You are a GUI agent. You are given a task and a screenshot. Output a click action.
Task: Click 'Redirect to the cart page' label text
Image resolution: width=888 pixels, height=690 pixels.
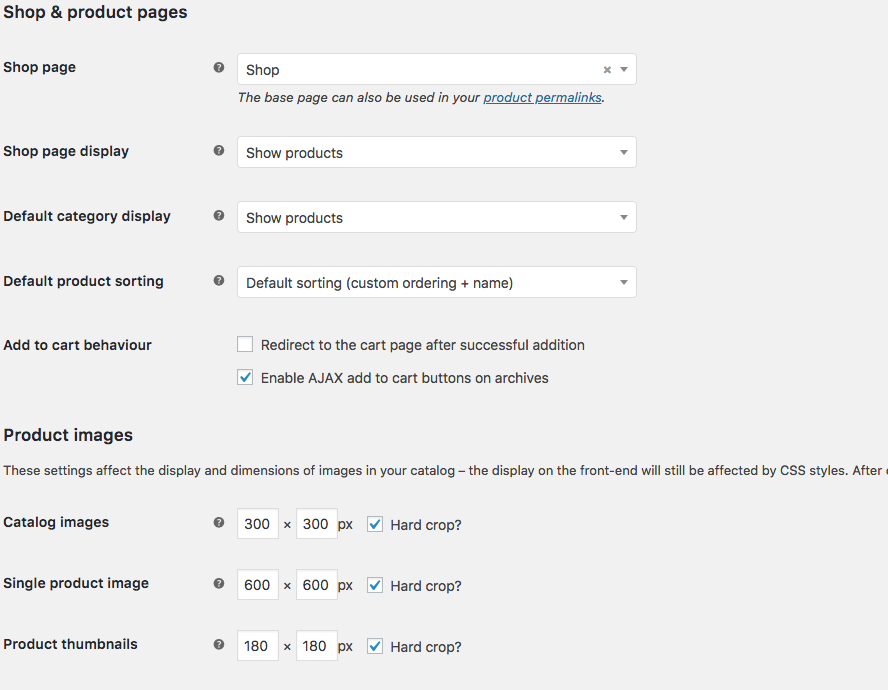tap(422, 345)
